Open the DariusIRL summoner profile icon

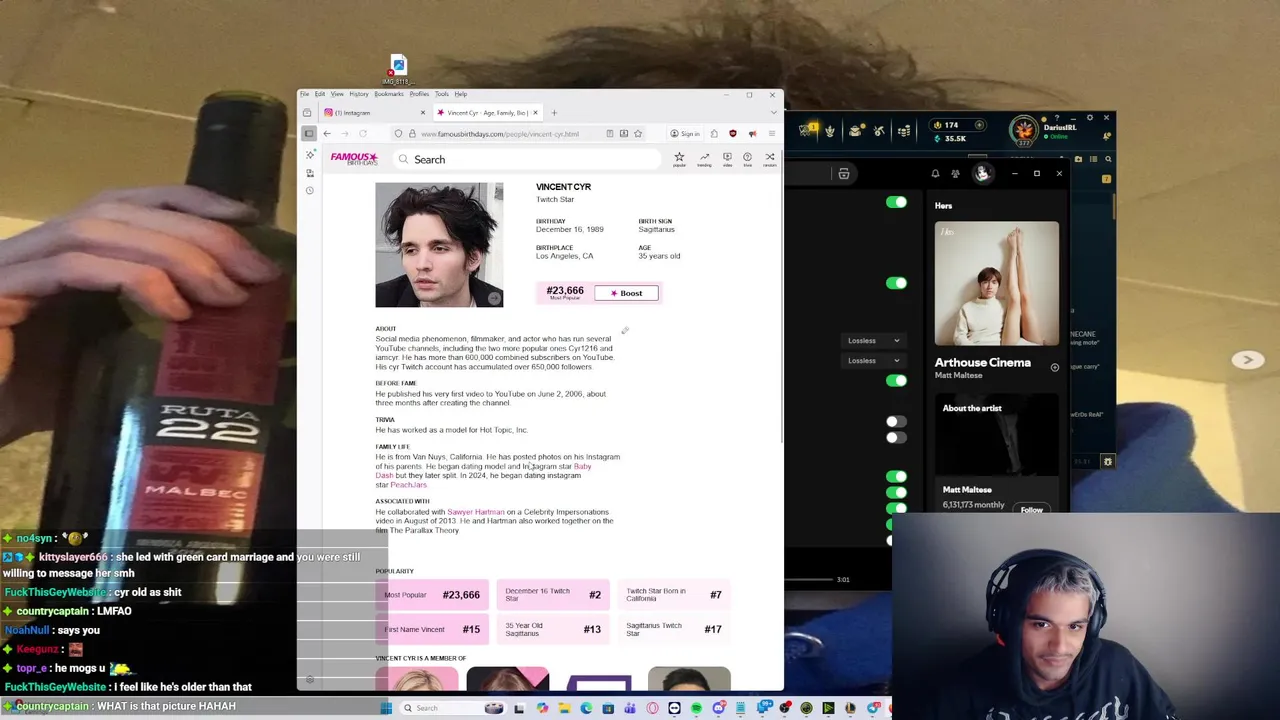(x=1023, y=130)
